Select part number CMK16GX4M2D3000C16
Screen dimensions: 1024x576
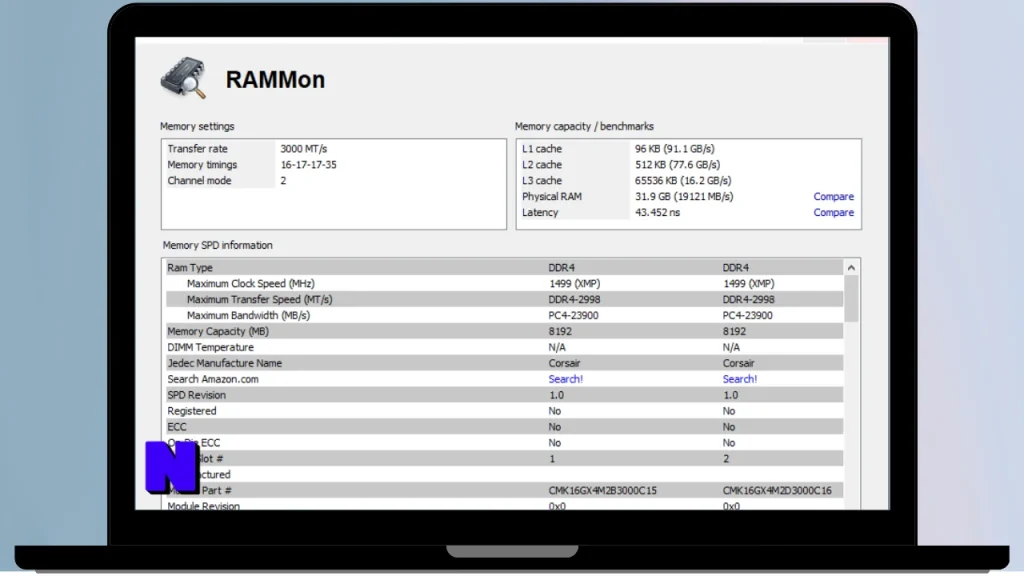[777, 490]
